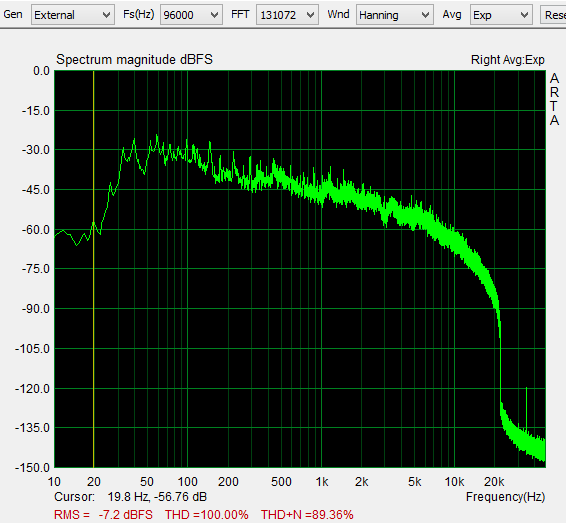Click the RMS = -7.2 dBFS readout
Screen dimensions: 566x523
pyautogui.click(x=103, y=515)
